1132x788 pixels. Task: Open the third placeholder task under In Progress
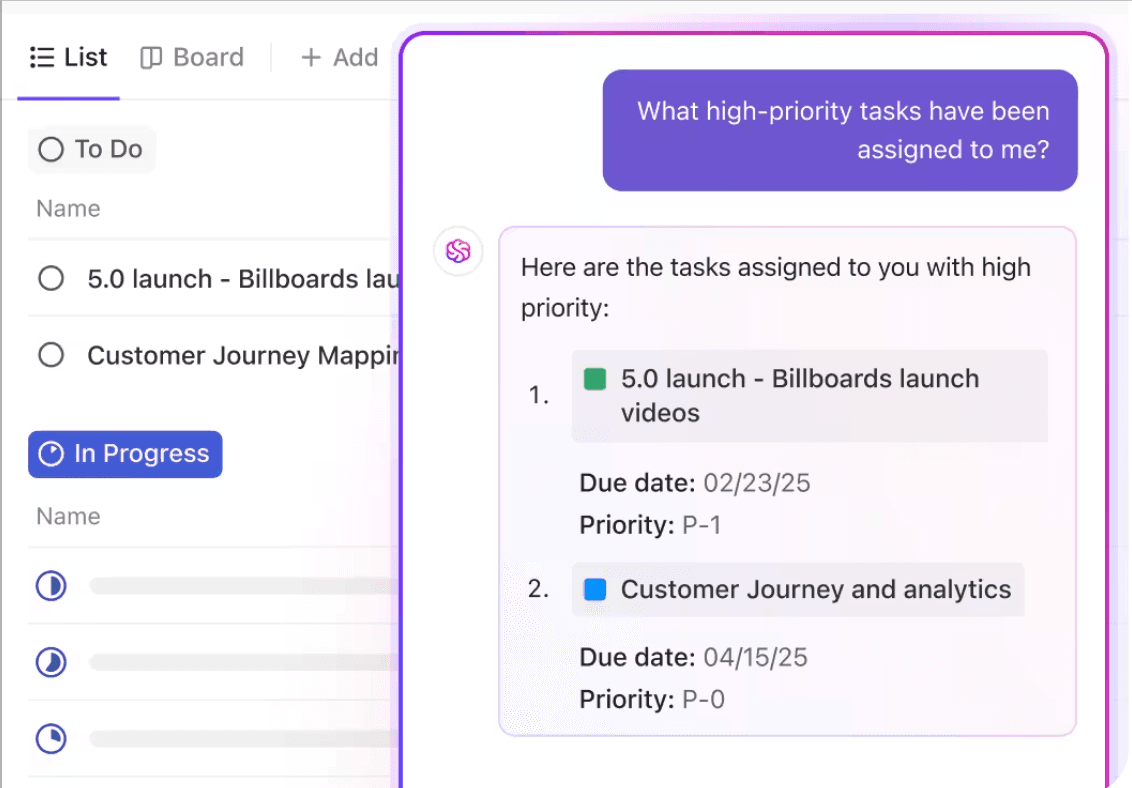[244, 739]
